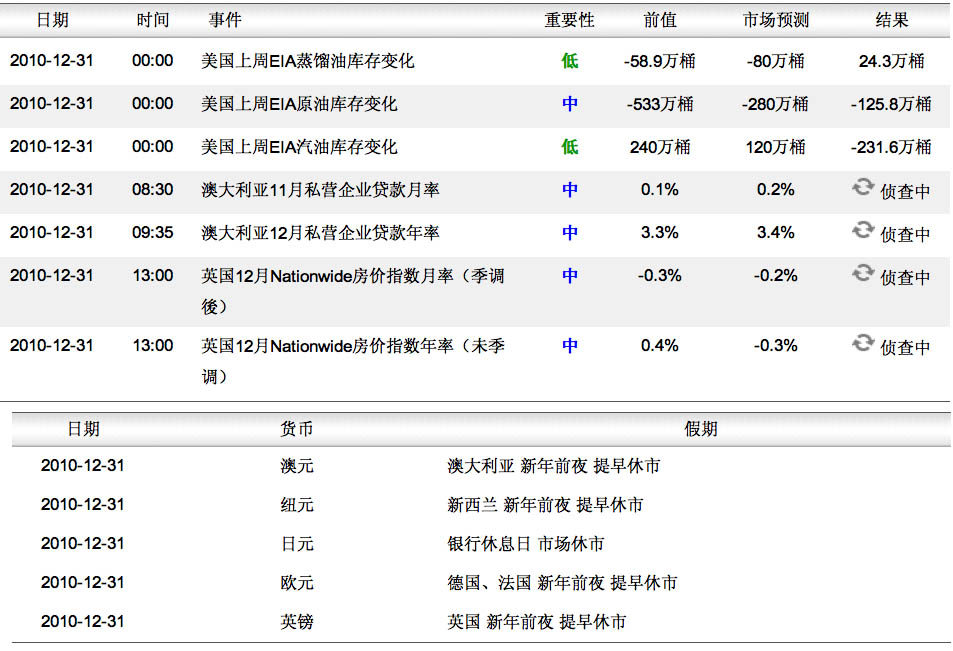Select event 澳大利亚12月私营企业贷款年率

[320, 233]
